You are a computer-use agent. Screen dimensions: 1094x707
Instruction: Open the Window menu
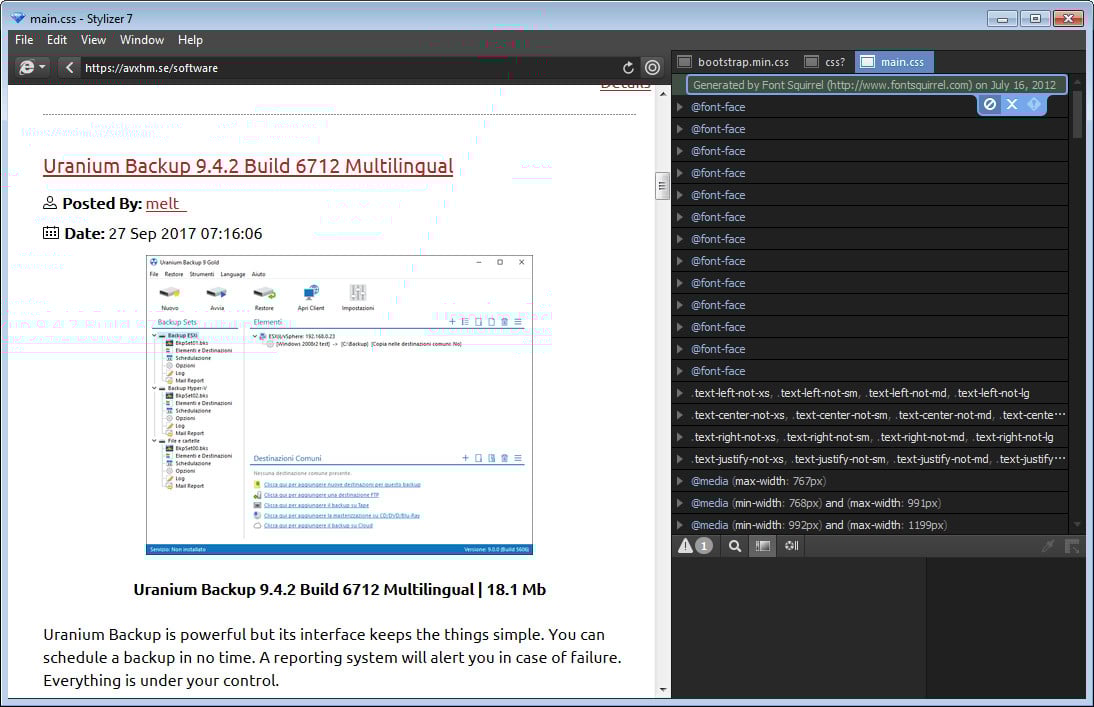142,40
